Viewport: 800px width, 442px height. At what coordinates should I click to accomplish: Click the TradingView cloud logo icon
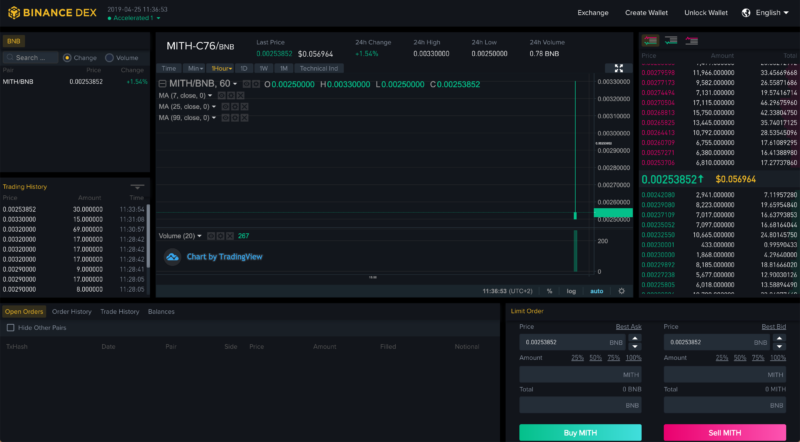pos(172,257)
